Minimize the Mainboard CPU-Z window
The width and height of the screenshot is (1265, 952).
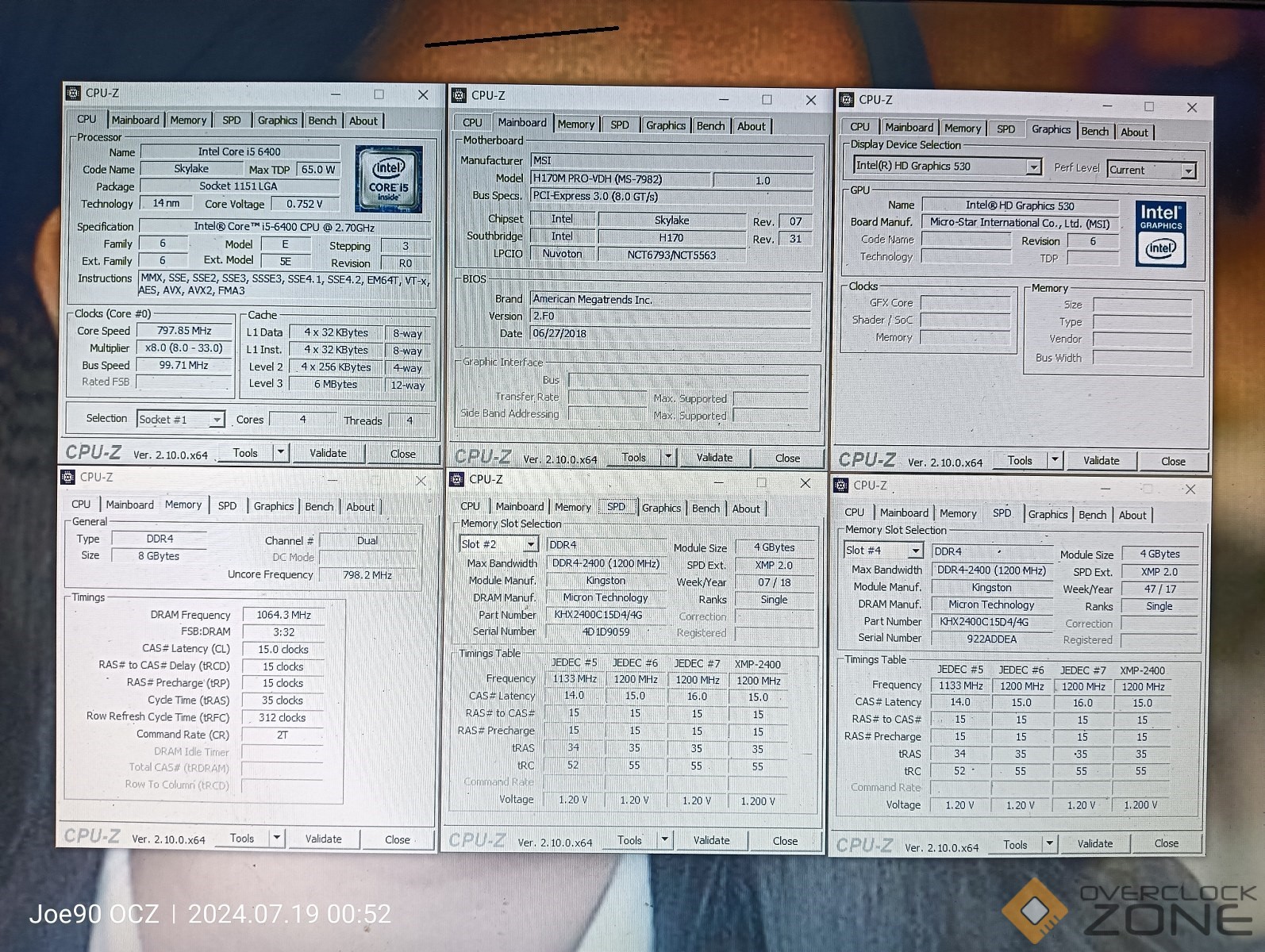point(724,100)
